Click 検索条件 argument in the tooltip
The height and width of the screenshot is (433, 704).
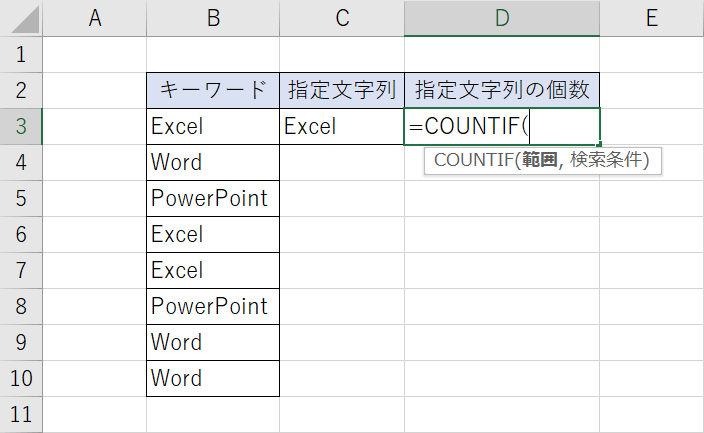pos(606,160)
